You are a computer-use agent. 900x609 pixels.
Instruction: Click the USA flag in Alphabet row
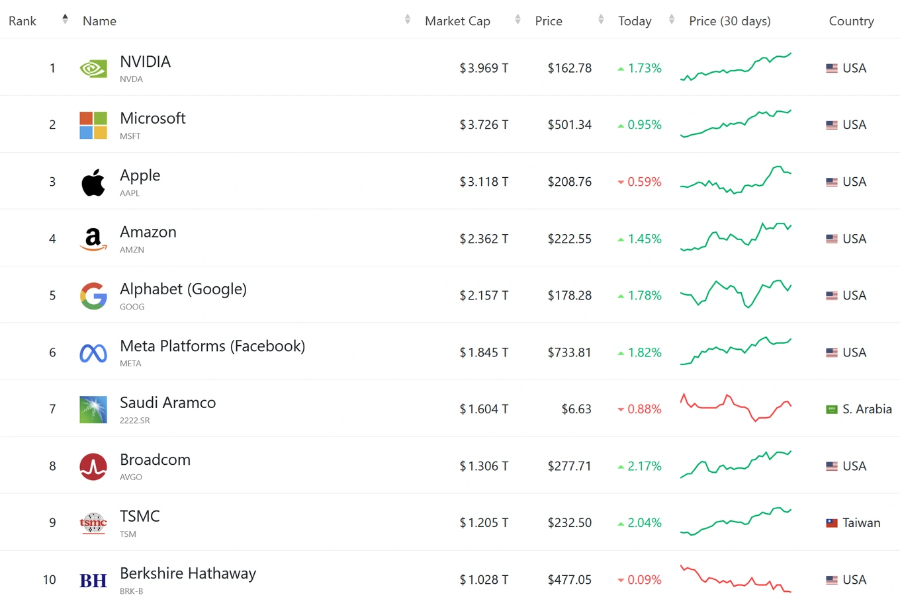click(x=832, y=296)
